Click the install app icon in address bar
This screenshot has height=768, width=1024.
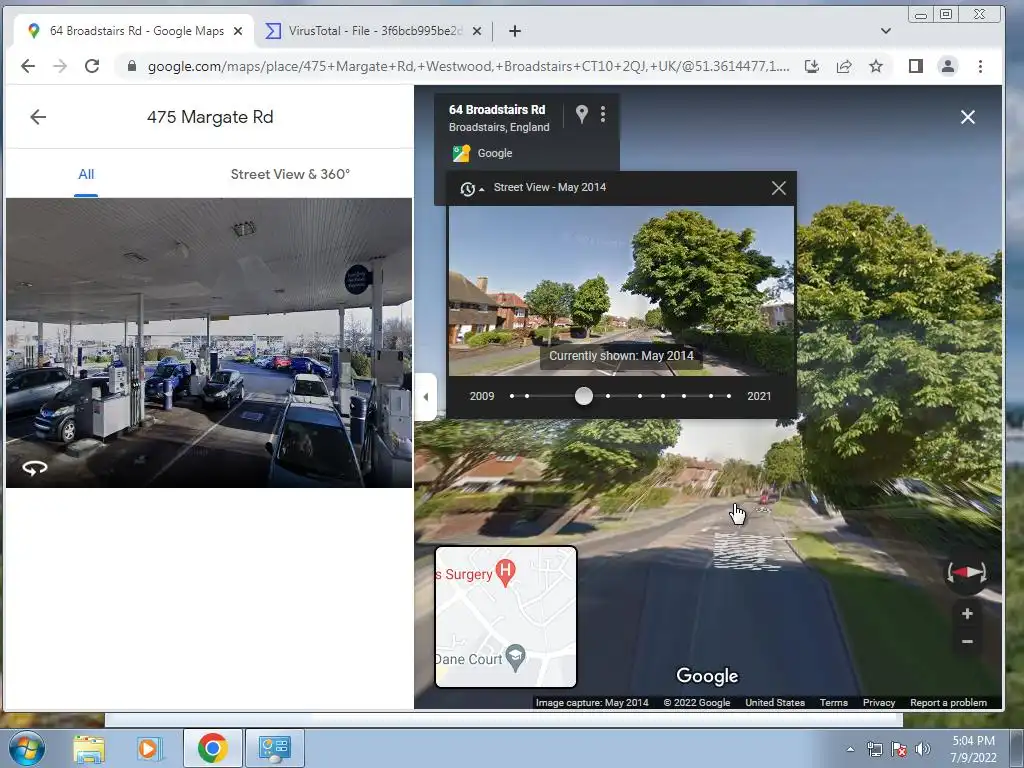click(812, 66)
